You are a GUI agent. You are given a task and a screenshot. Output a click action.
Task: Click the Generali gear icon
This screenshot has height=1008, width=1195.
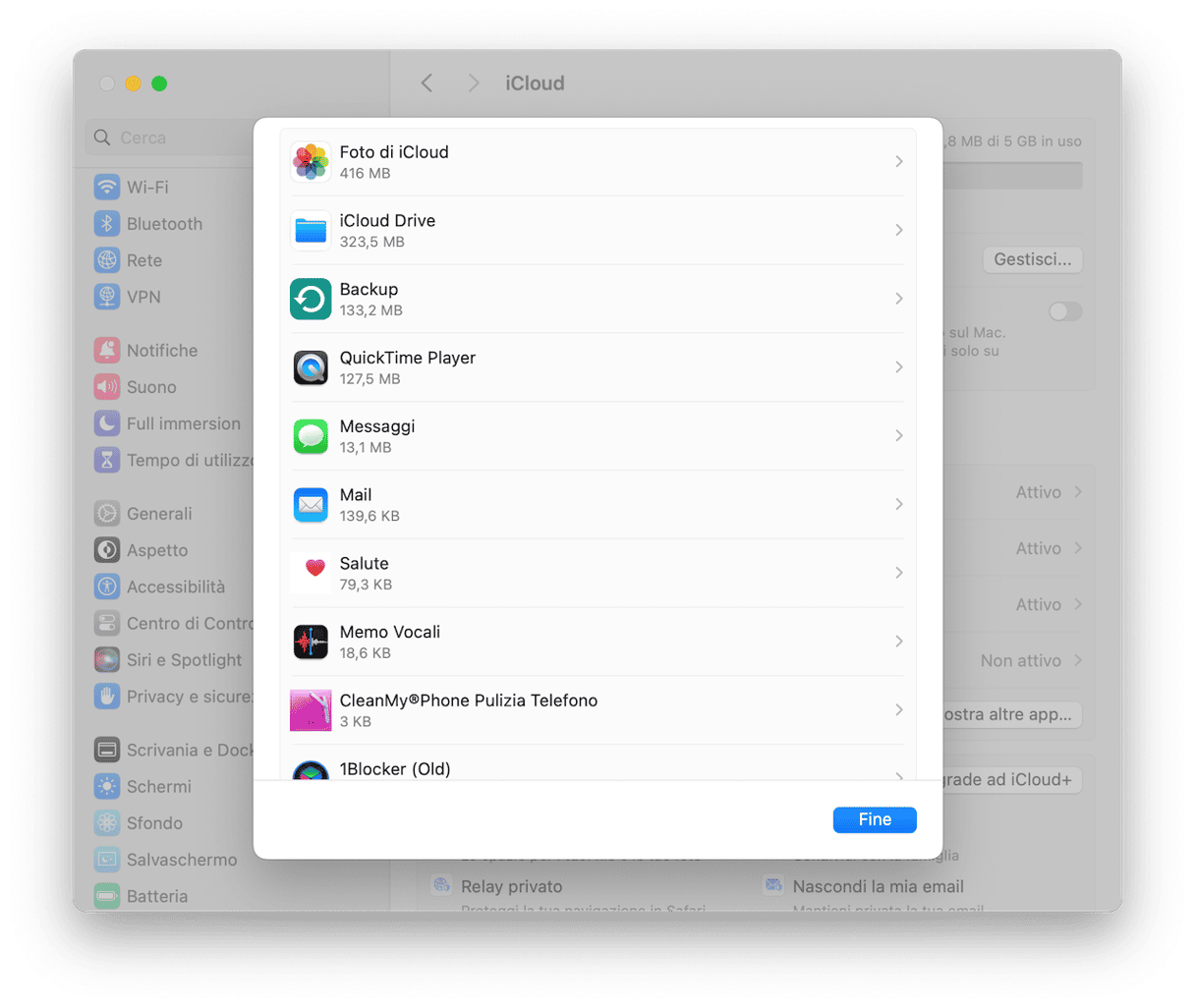[107, 513]
